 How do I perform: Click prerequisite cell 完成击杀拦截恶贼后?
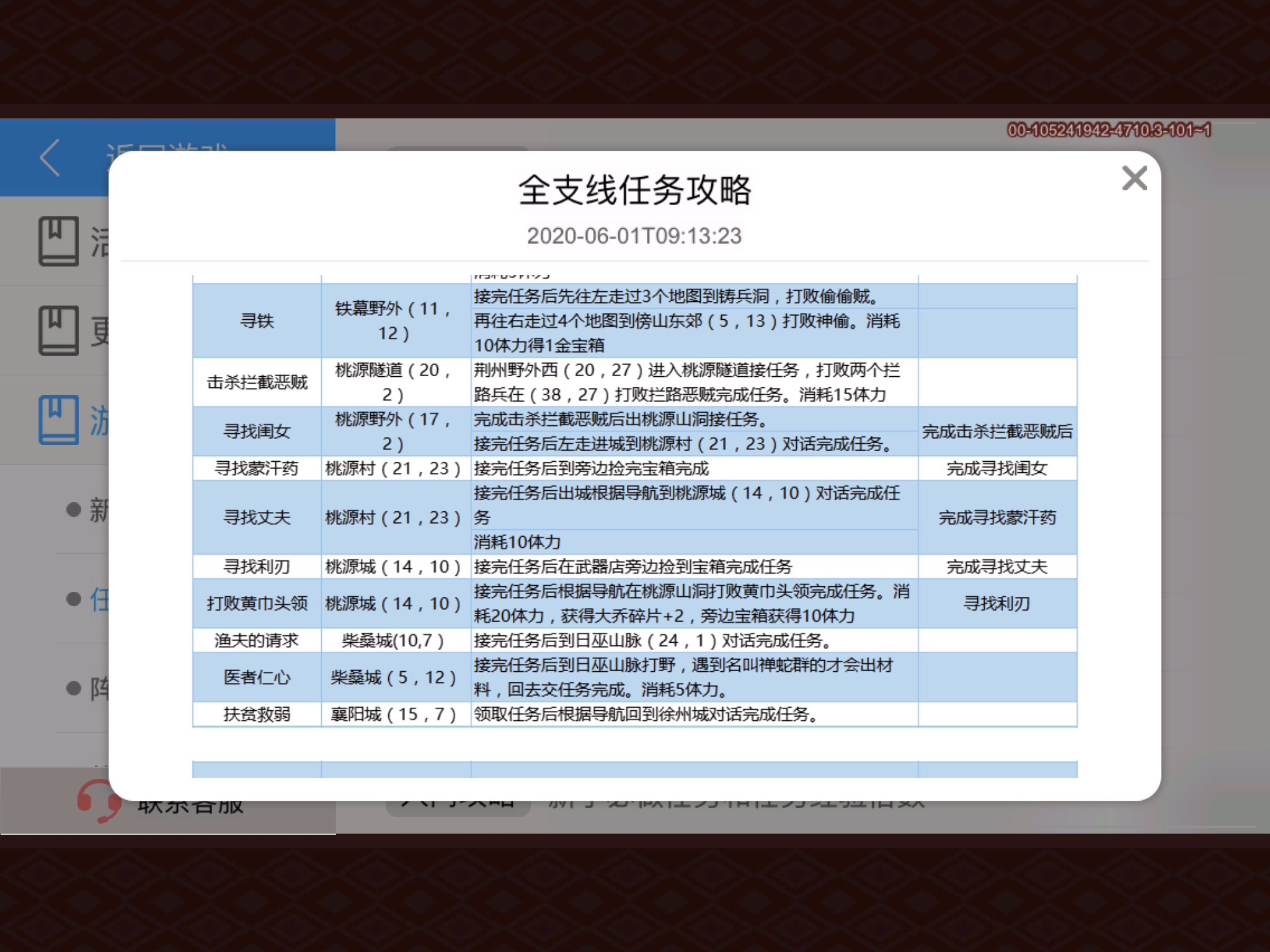997,431
